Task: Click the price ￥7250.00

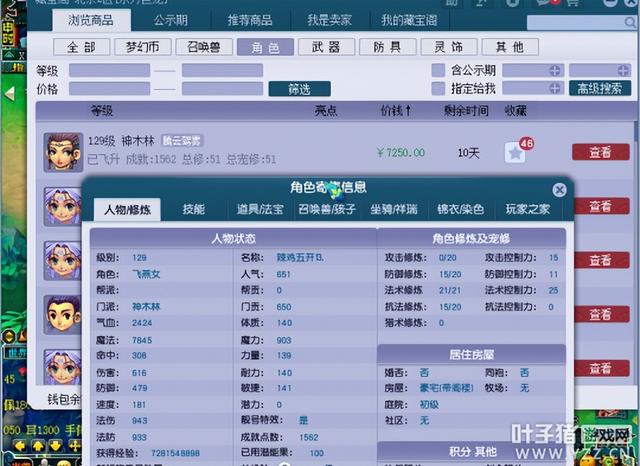Action: coord(400,153)
